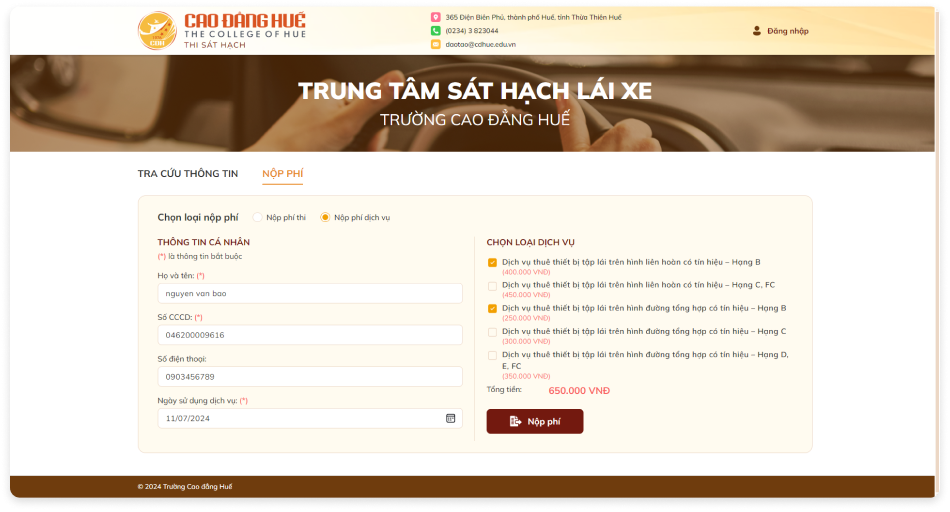Click the © 2024 Trường Cao đẳng Huế footer
Image resolution: width=950 pixels, height=512 pixels.
click(x=185, y=487)
